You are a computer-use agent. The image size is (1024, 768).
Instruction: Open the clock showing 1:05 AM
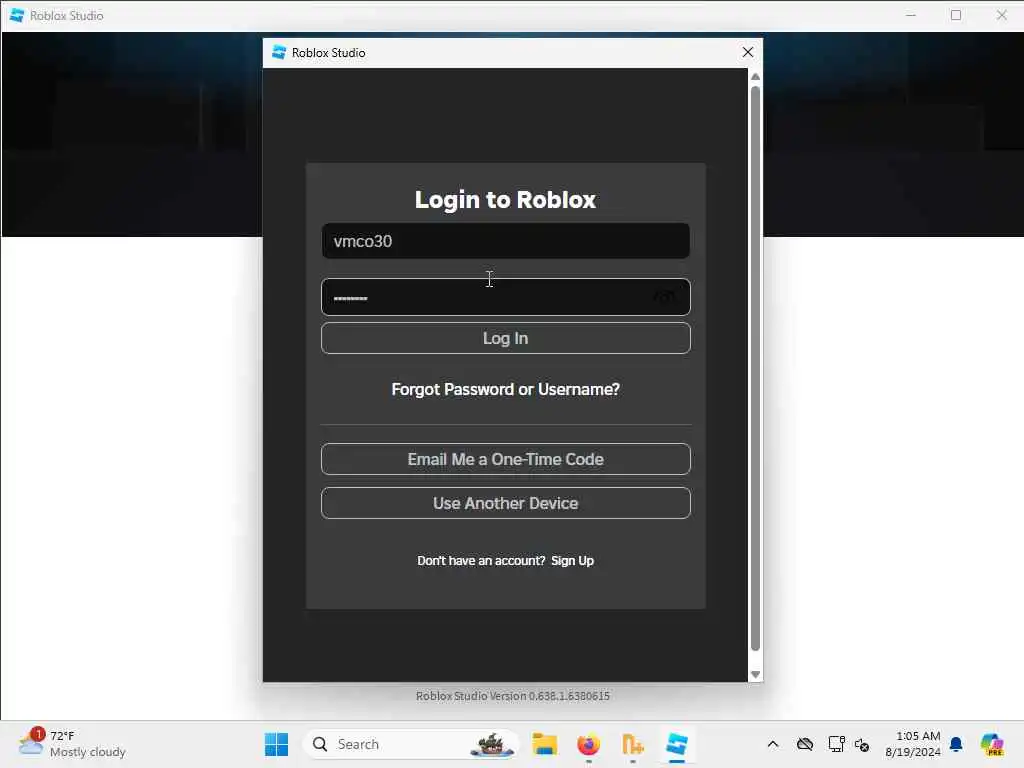click(913, 744)
